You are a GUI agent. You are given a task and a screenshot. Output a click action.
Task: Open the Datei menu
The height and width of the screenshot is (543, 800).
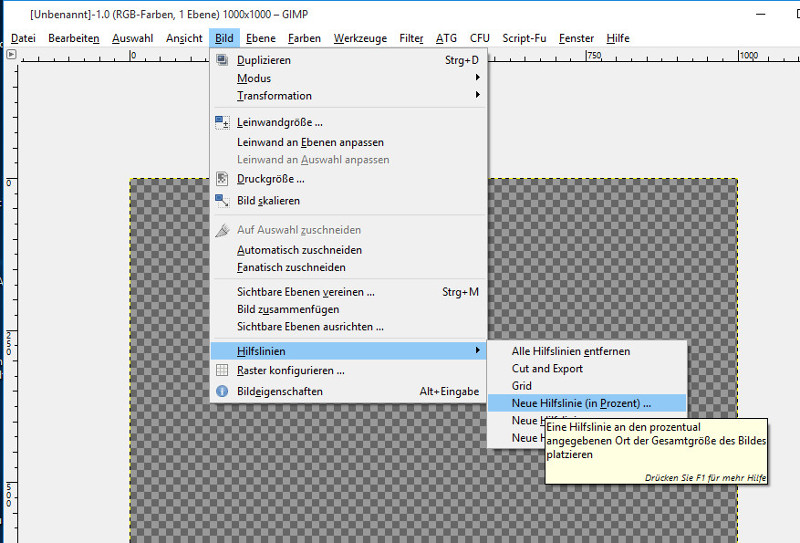point(23,38)
